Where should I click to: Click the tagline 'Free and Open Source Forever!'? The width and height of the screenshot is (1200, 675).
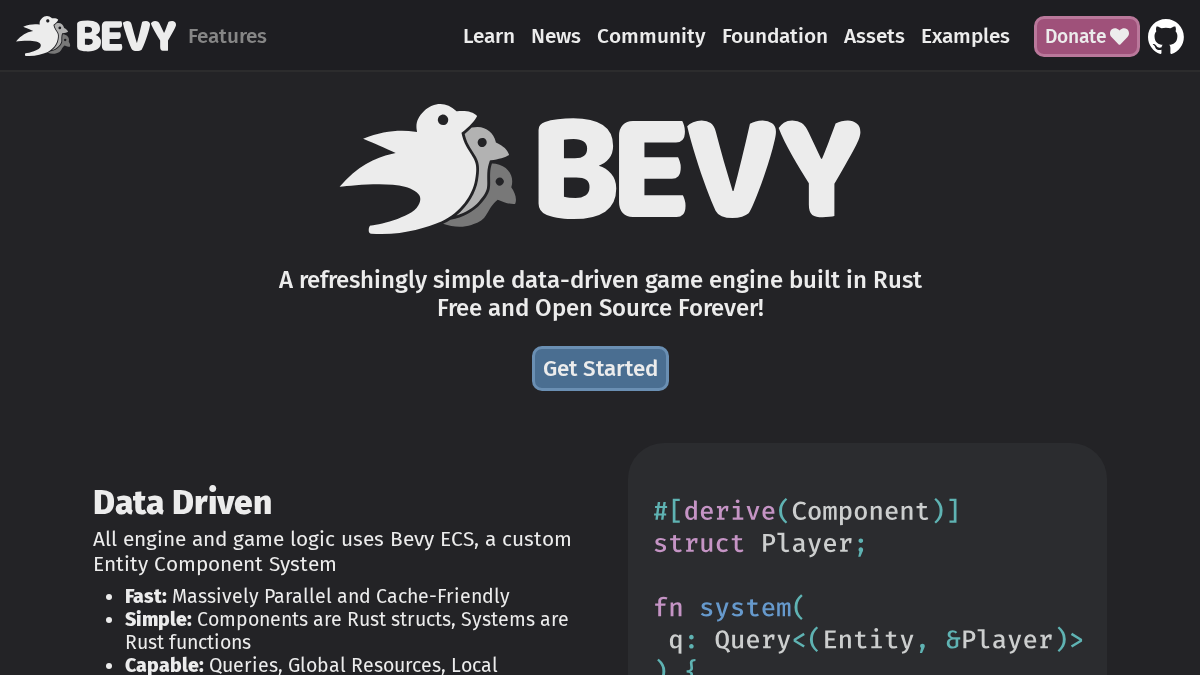[600, 308]
